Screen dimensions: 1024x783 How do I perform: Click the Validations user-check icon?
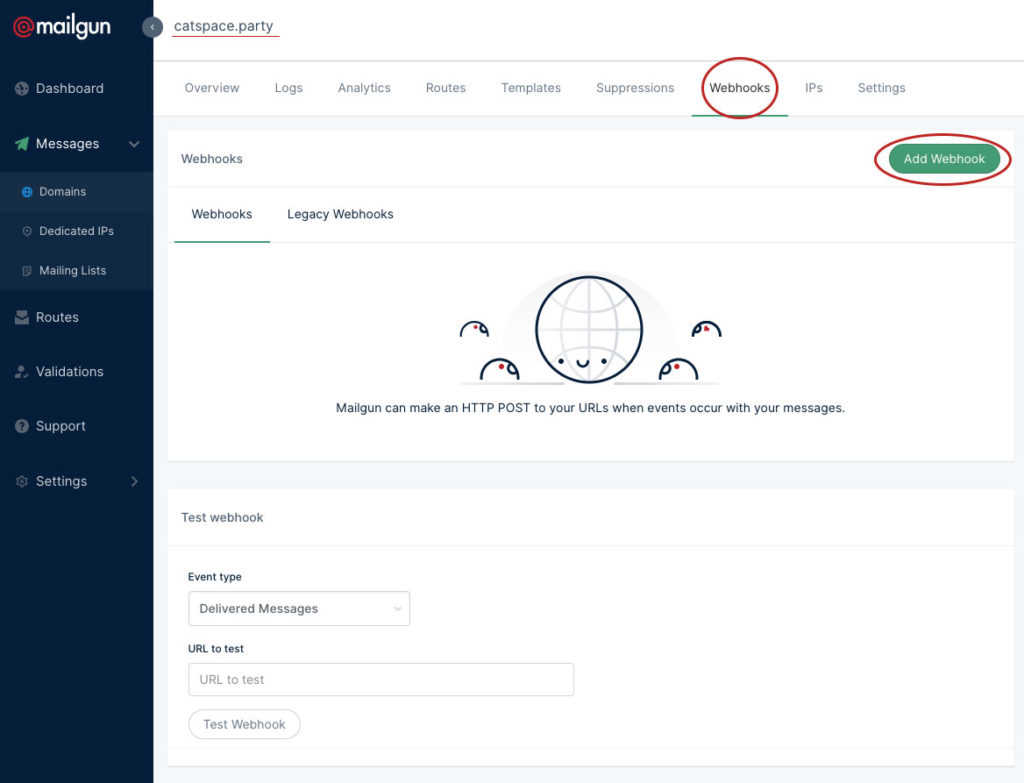pyautogui.click(x=22, y=372)
